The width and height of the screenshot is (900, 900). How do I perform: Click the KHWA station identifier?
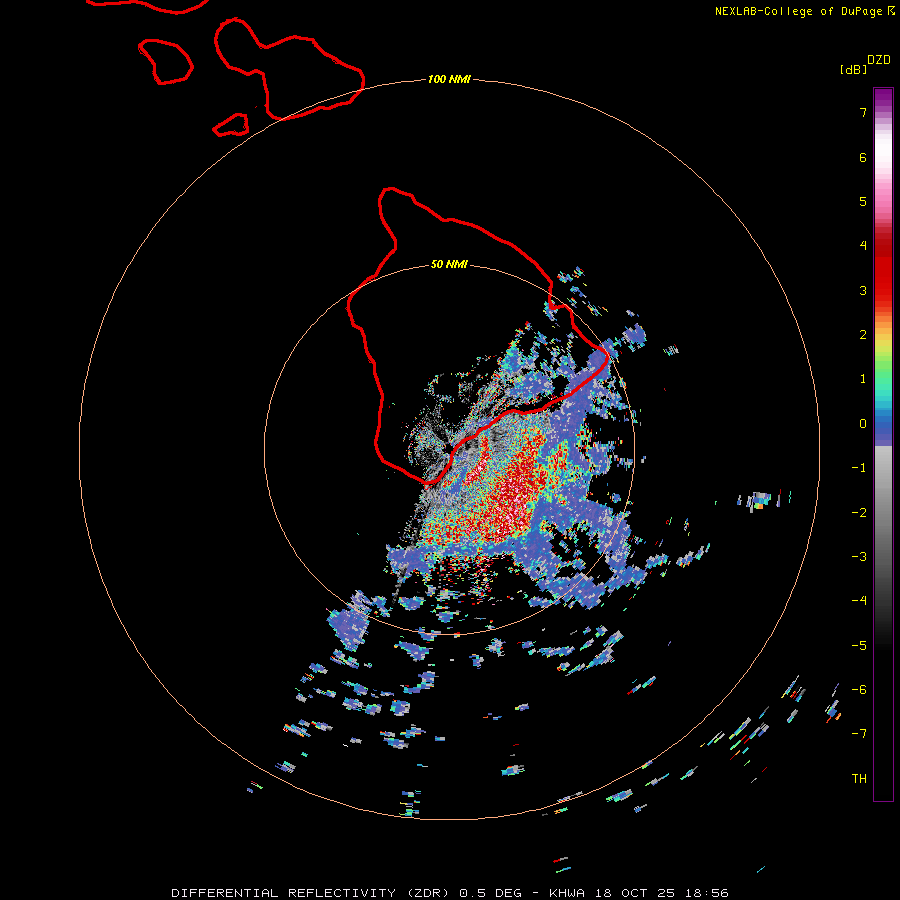coord(567,893)
